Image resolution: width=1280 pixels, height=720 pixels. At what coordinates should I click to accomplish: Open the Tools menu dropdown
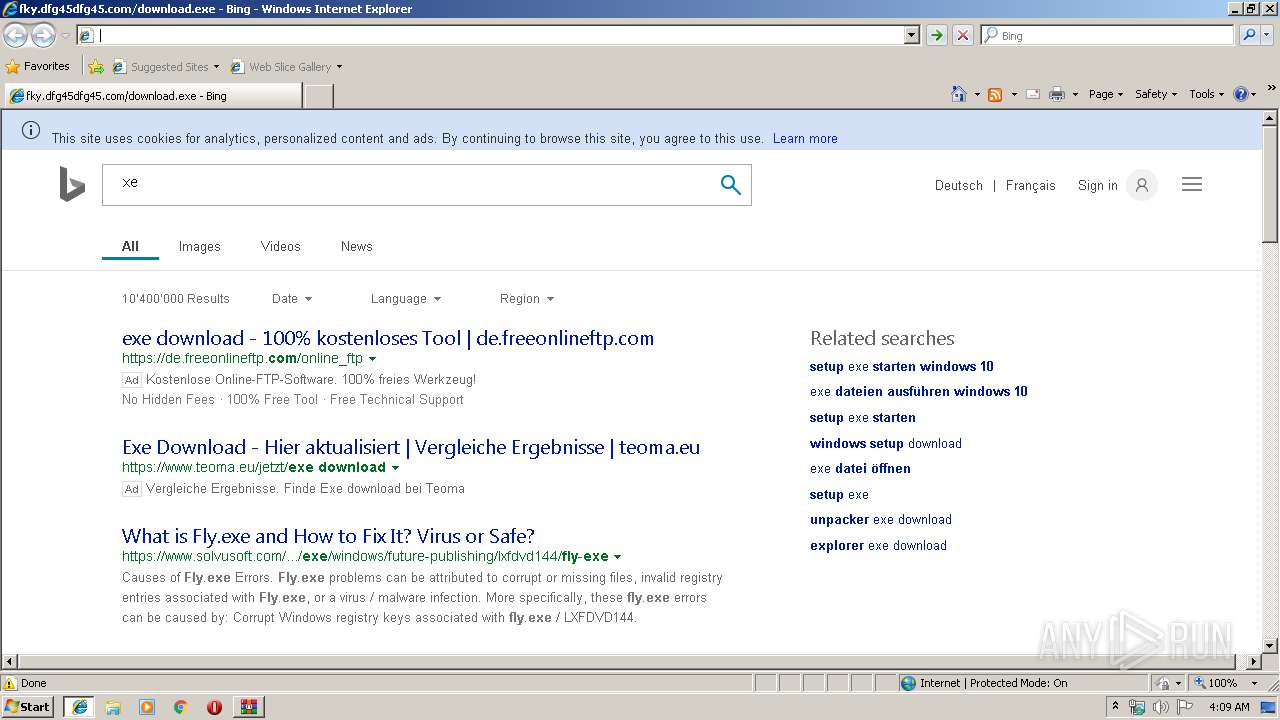(x=1206, y=94)
